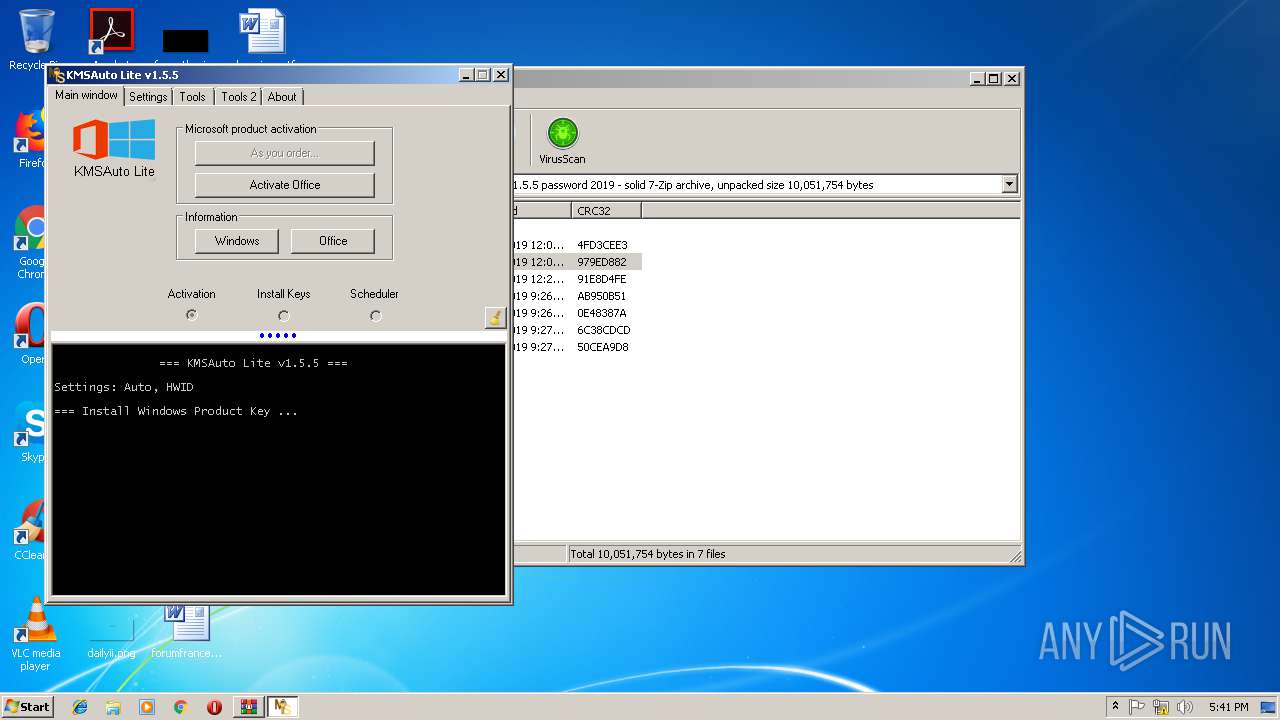Click the taskbar clock showing 5:41 PM

[1228, 707]
